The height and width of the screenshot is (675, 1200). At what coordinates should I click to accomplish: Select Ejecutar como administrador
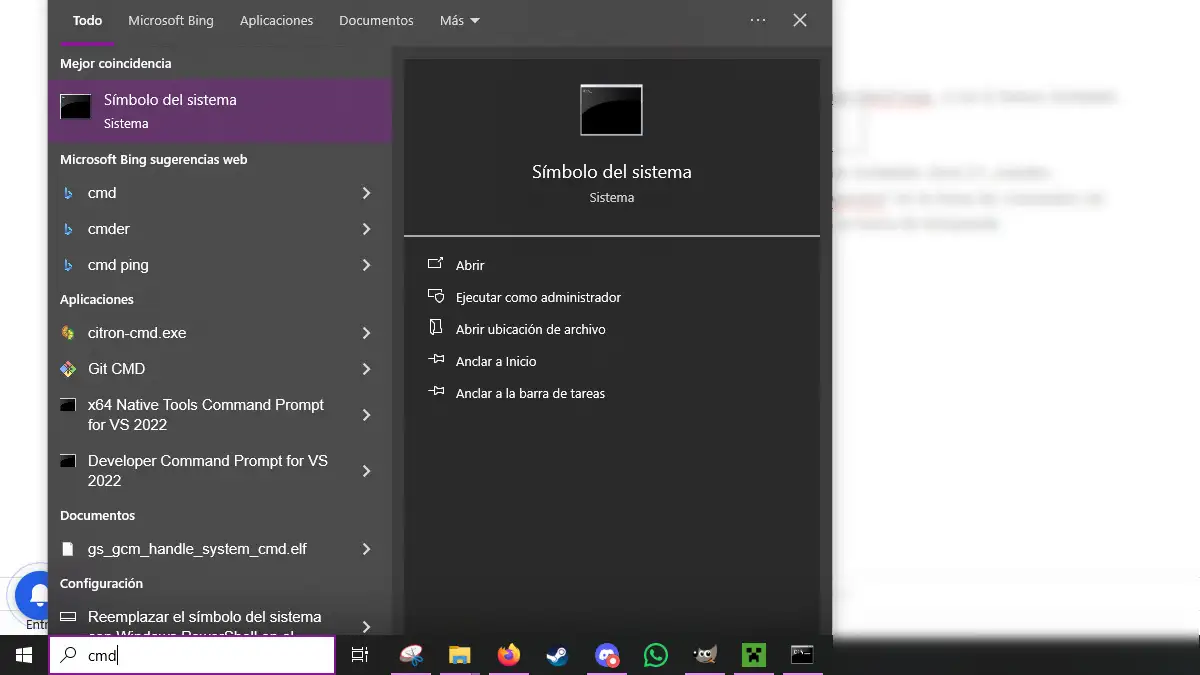point(538,297)
